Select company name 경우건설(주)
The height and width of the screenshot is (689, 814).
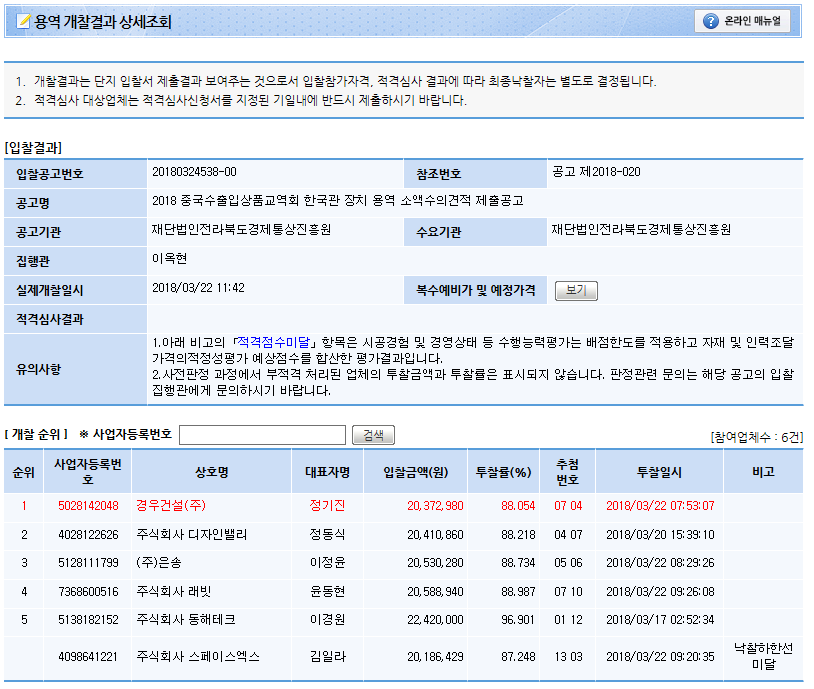(170, 506)
